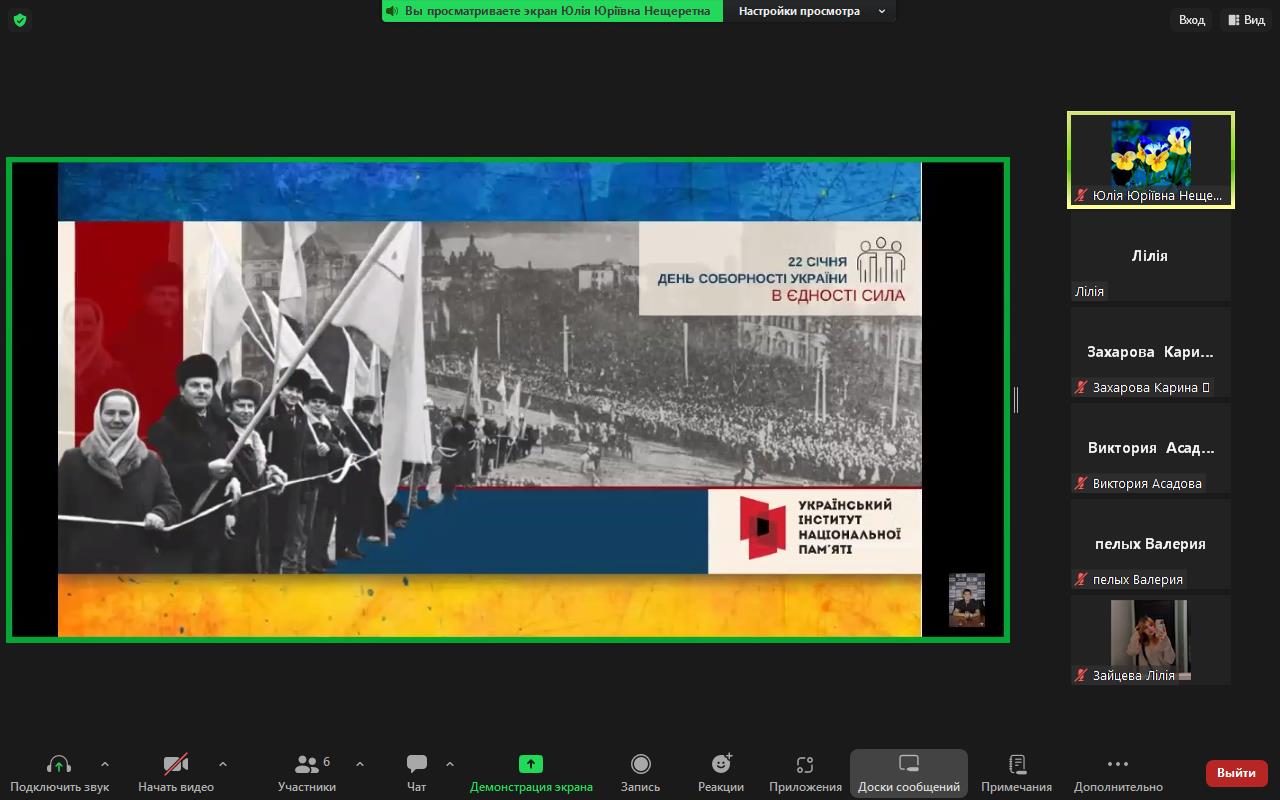Select Зайцева Лілія participant video thumbnail

[x=1150, y=640]
